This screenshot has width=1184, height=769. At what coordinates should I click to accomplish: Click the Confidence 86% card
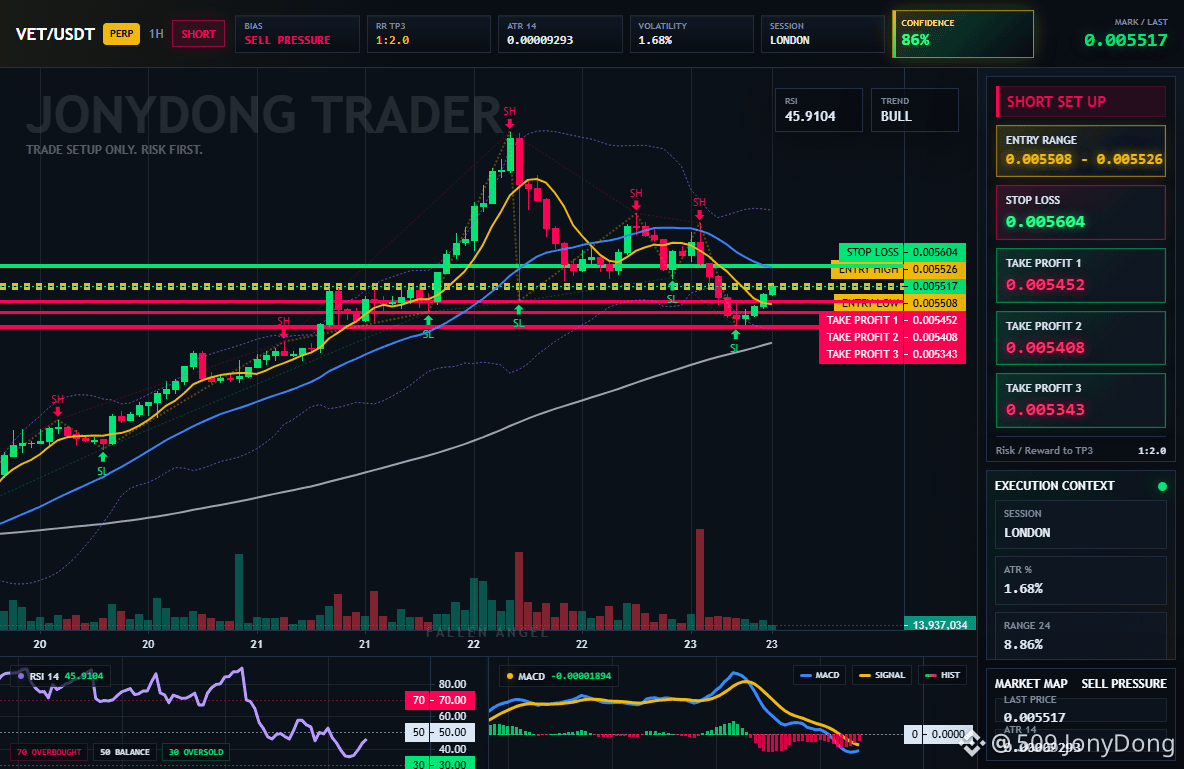[x=963, y=34]
